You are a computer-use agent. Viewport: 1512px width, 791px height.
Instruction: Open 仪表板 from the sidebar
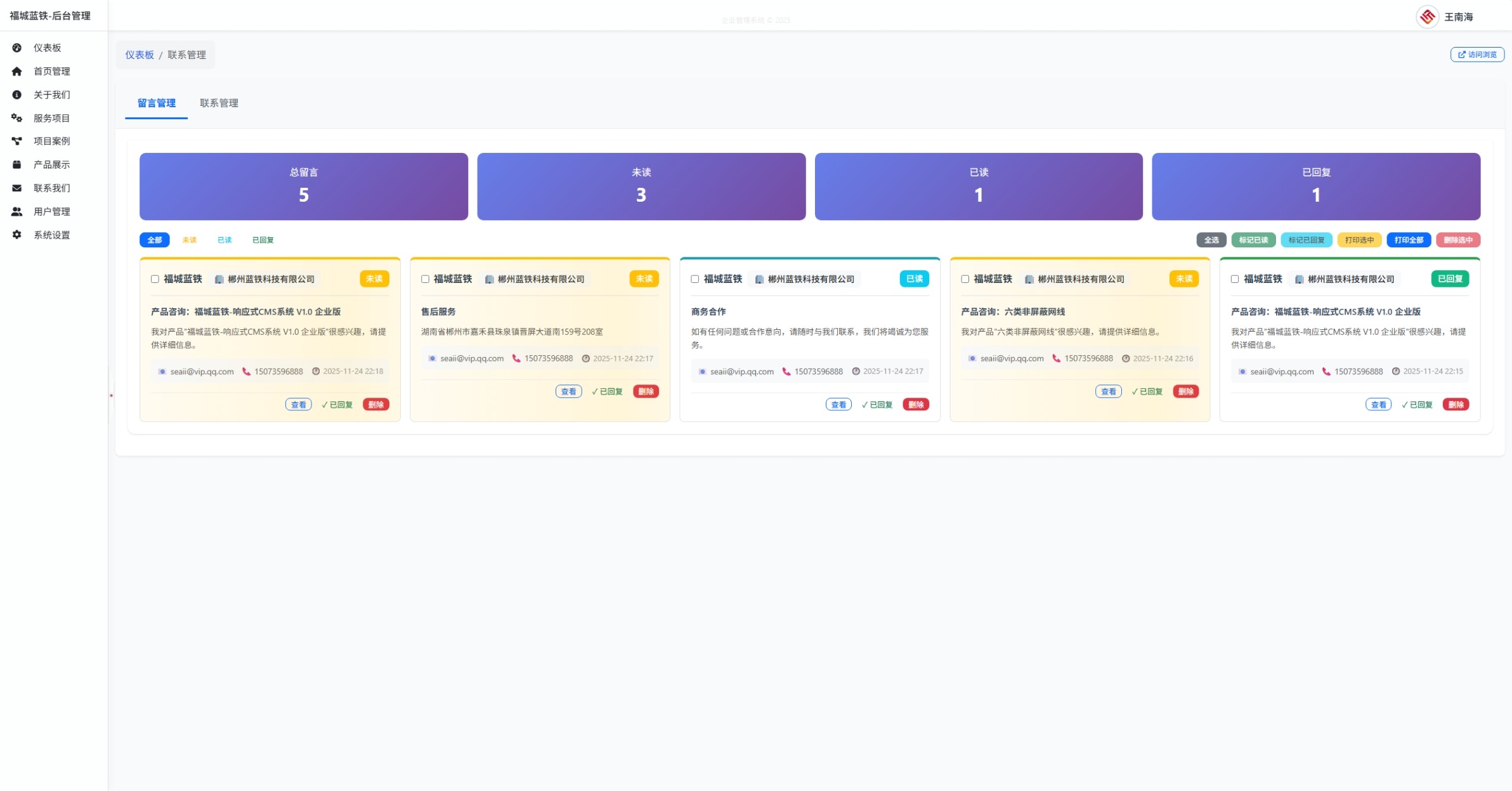click(47, 48)
